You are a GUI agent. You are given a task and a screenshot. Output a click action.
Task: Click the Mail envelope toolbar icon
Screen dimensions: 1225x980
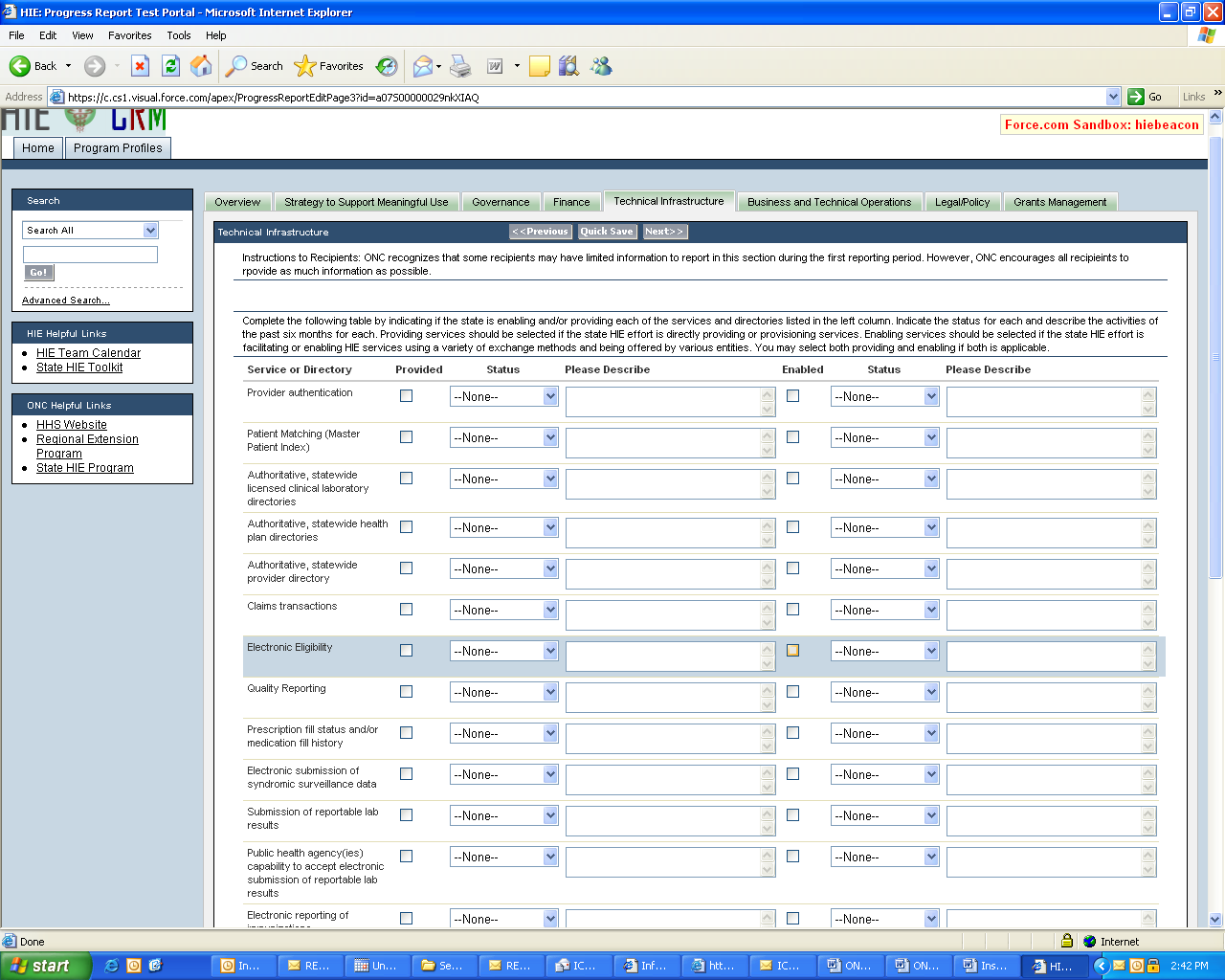(422, 66)
